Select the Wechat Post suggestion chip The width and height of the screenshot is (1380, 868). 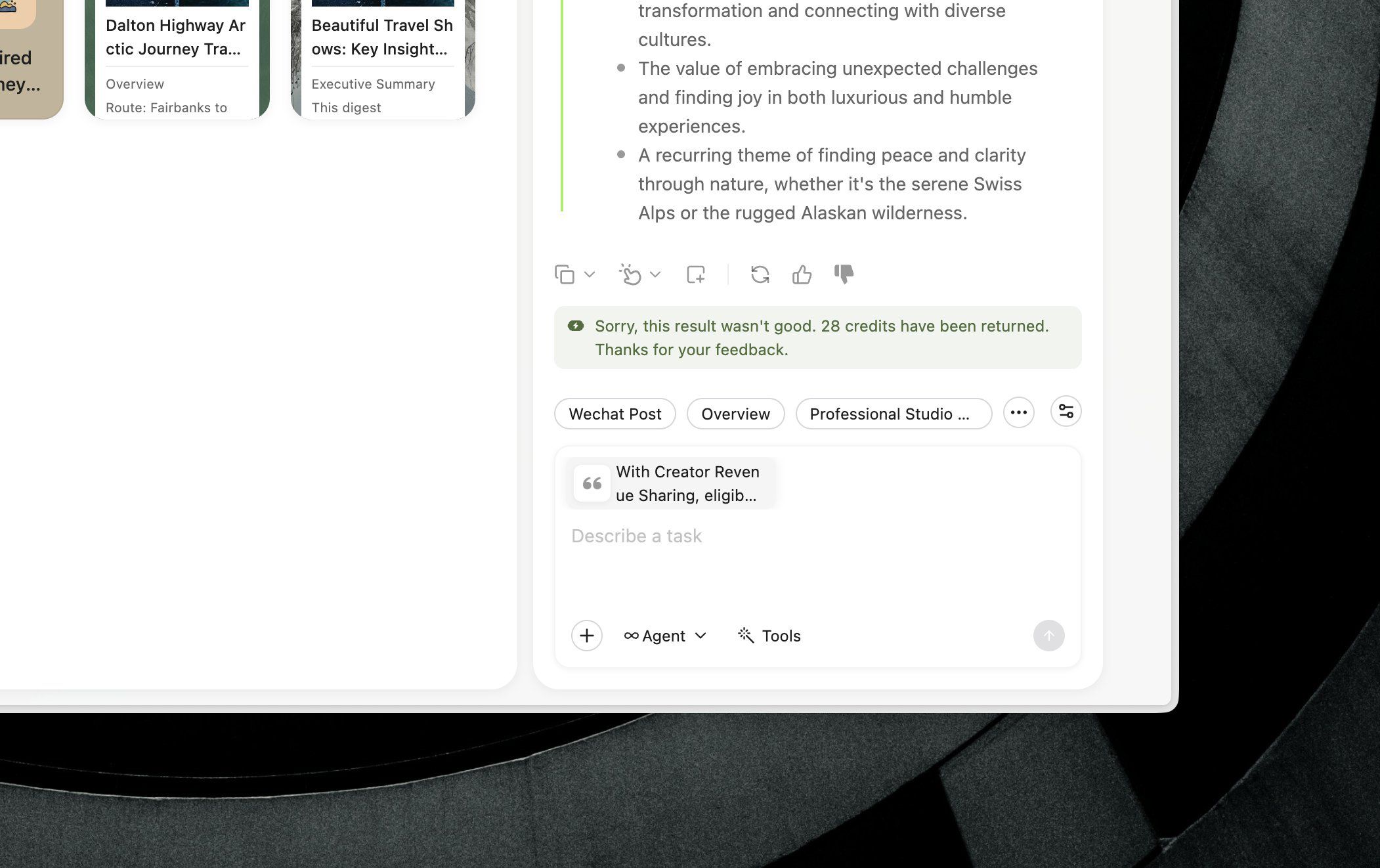(x=615, y=414)
